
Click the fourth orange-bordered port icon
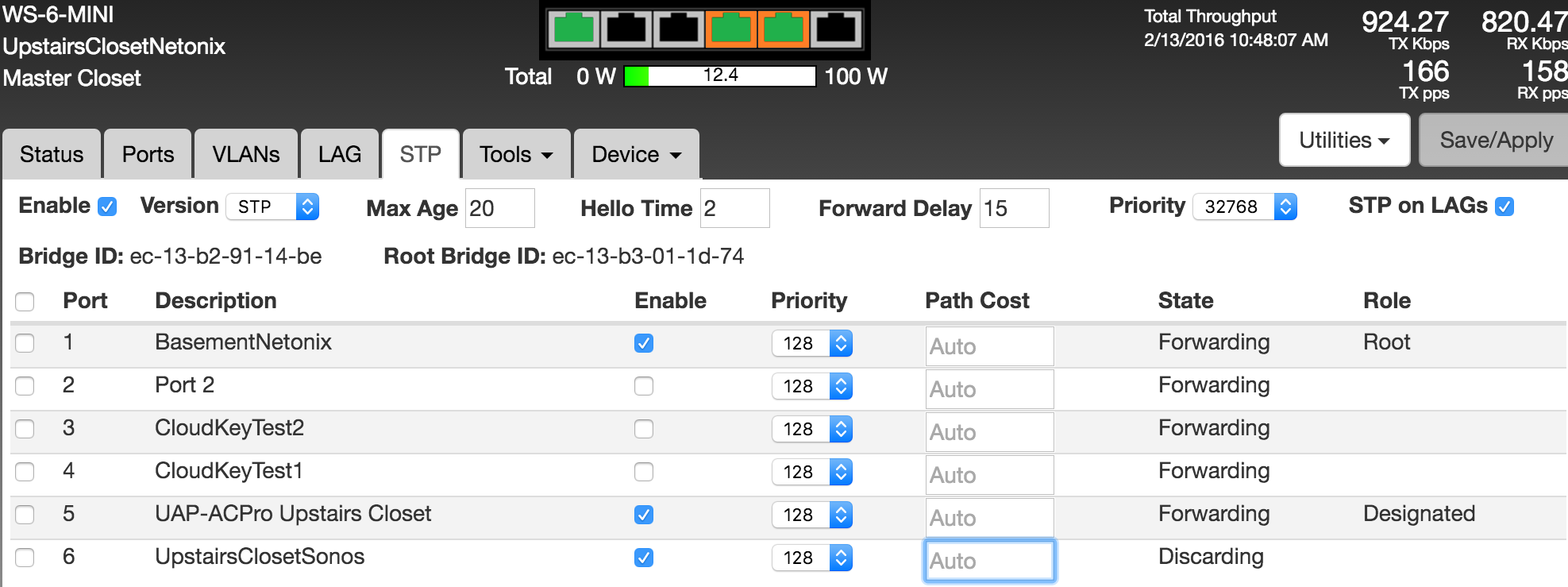click(730, 29)
